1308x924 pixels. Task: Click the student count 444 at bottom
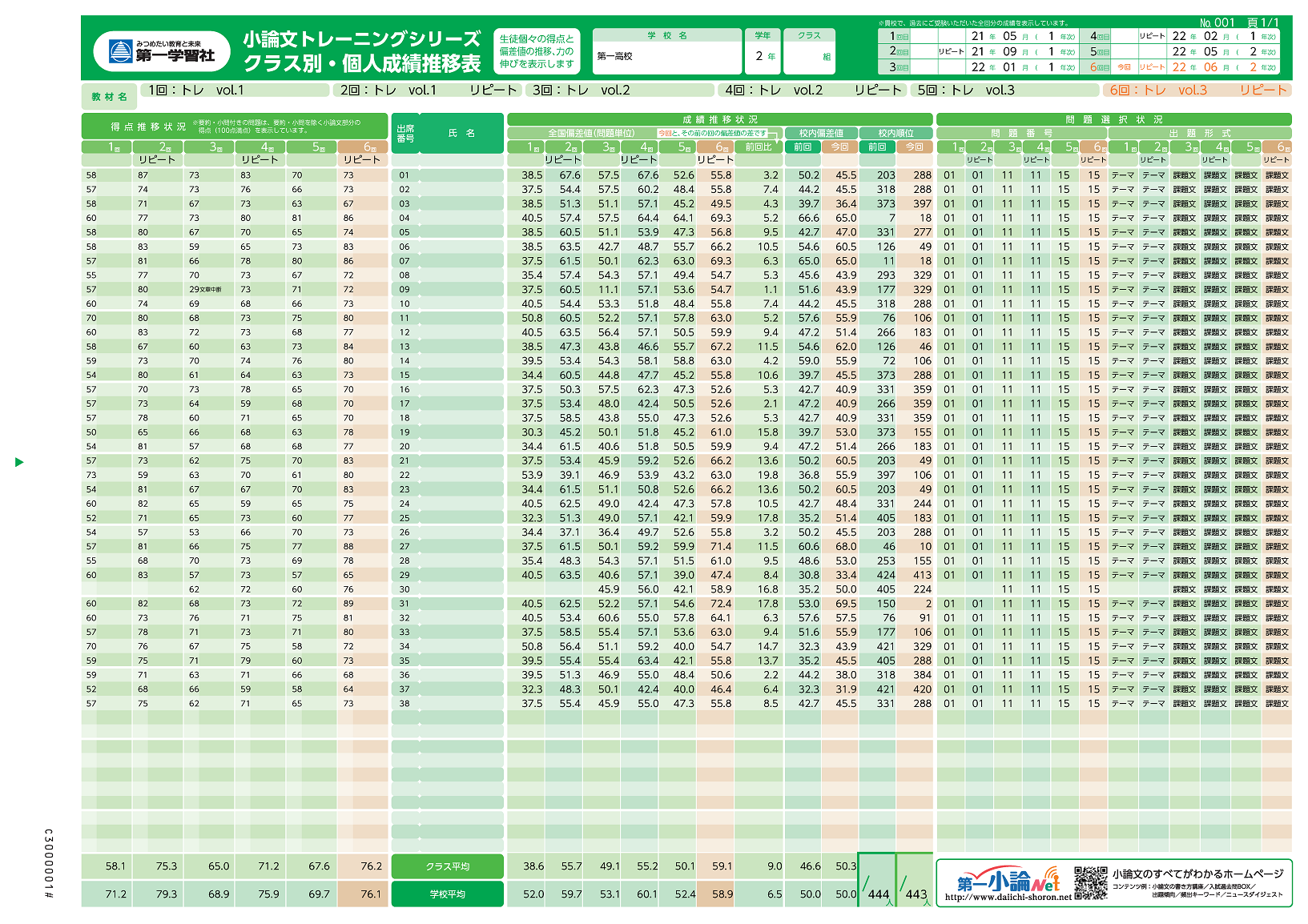point(879,894)
